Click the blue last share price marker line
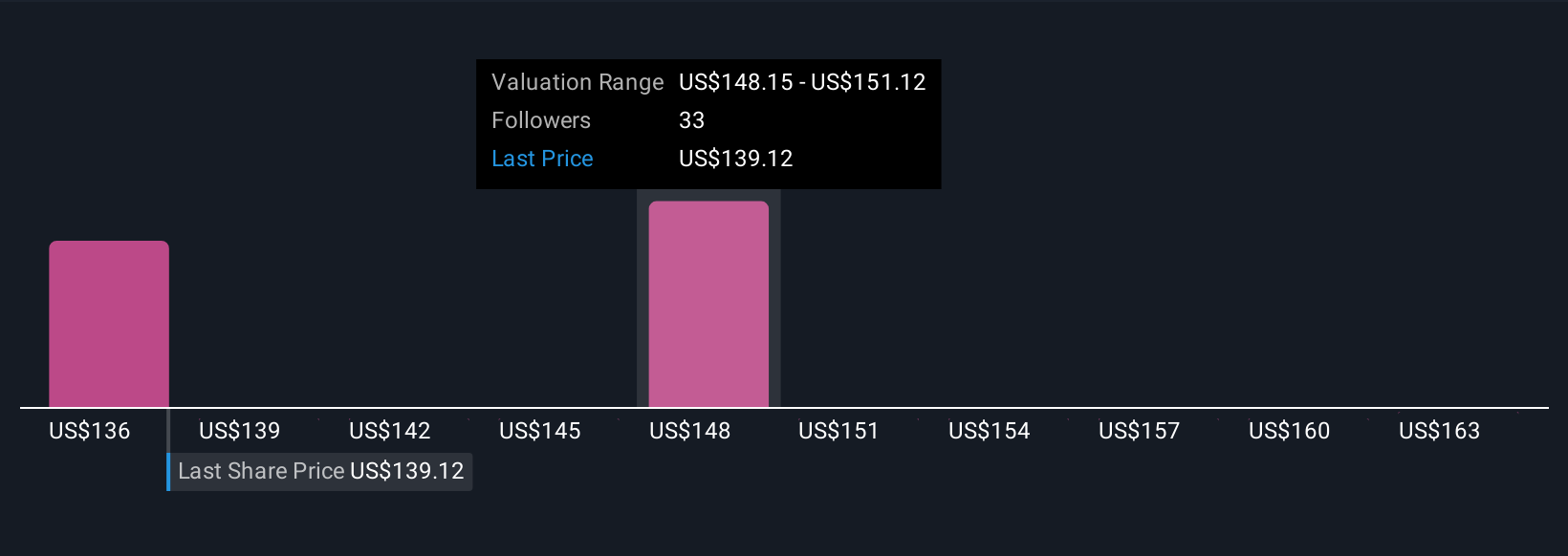1568x556 pixels. (168, 471)
